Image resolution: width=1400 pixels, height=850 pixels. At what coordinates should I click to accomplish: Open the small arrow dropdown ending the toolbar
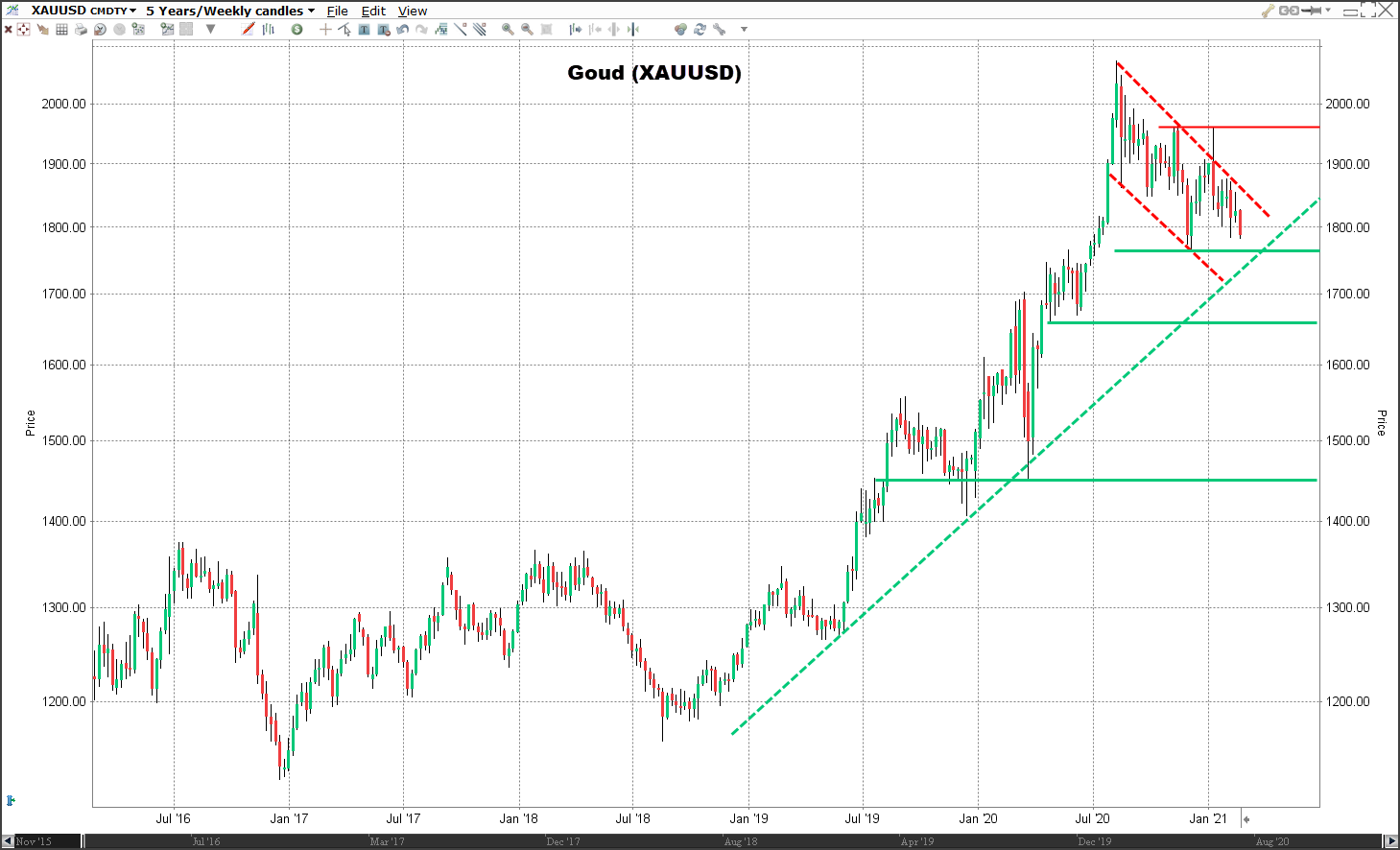(x=744, y=30)
